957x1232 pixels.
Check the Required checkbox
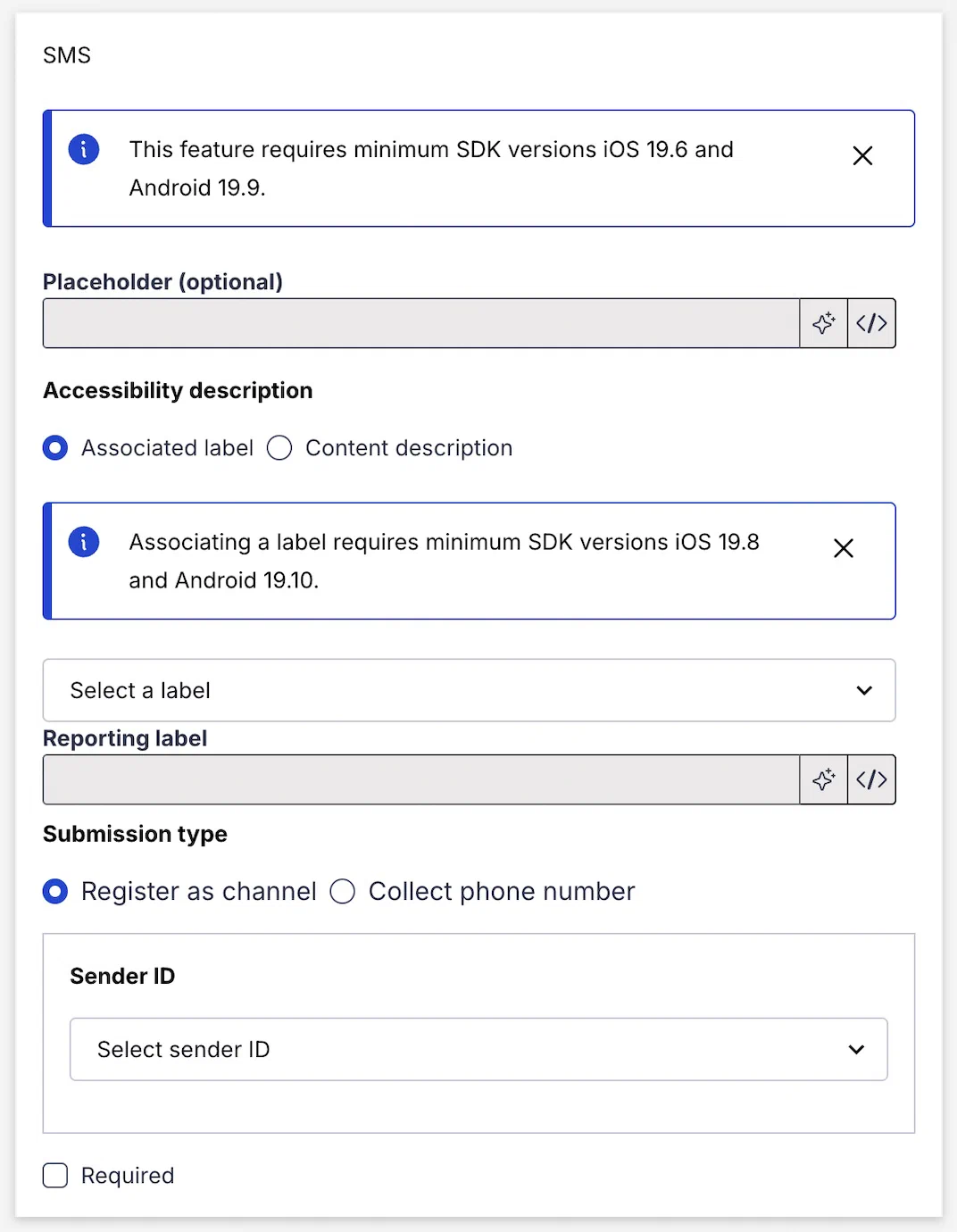click(55, 1176)
